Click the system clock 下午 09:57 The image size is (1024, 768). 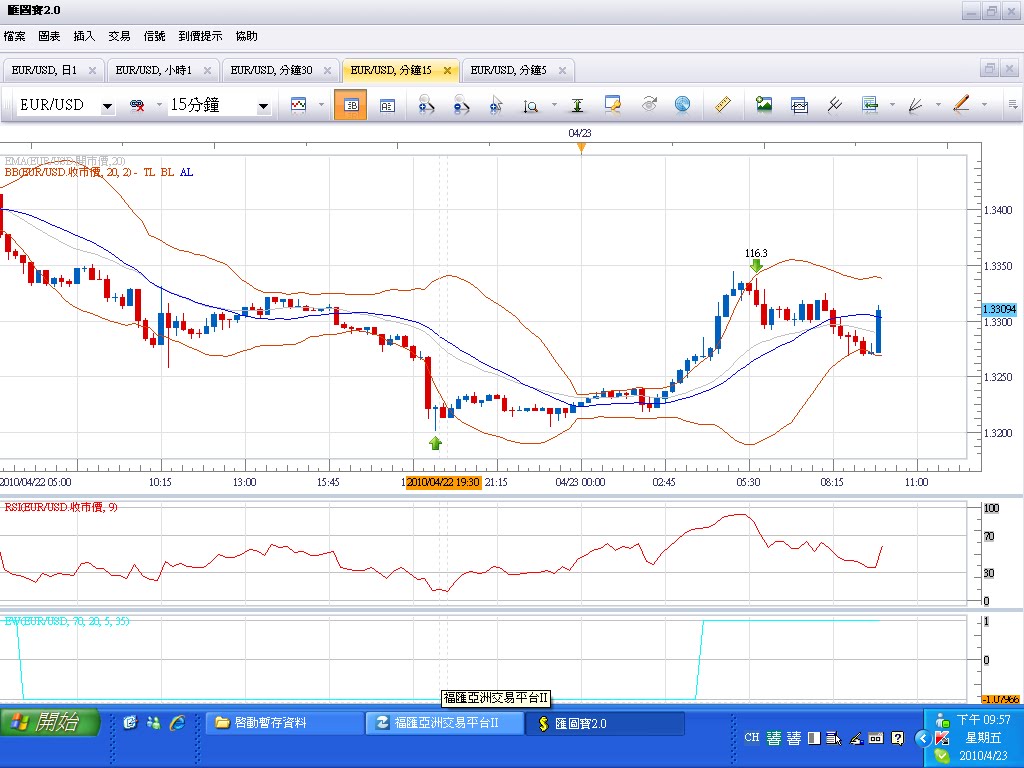pos(984,720)
